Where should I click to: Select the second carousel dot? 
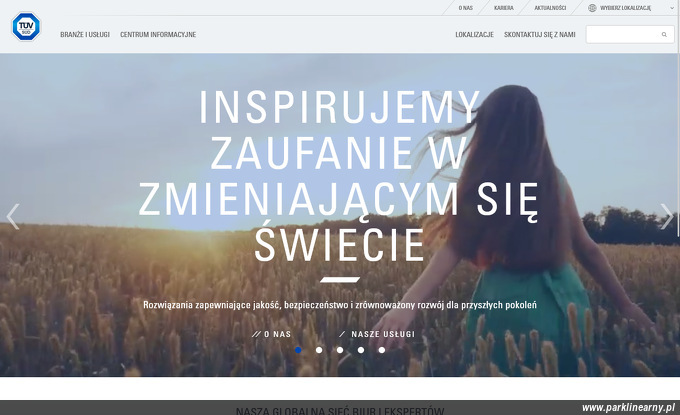319,350
